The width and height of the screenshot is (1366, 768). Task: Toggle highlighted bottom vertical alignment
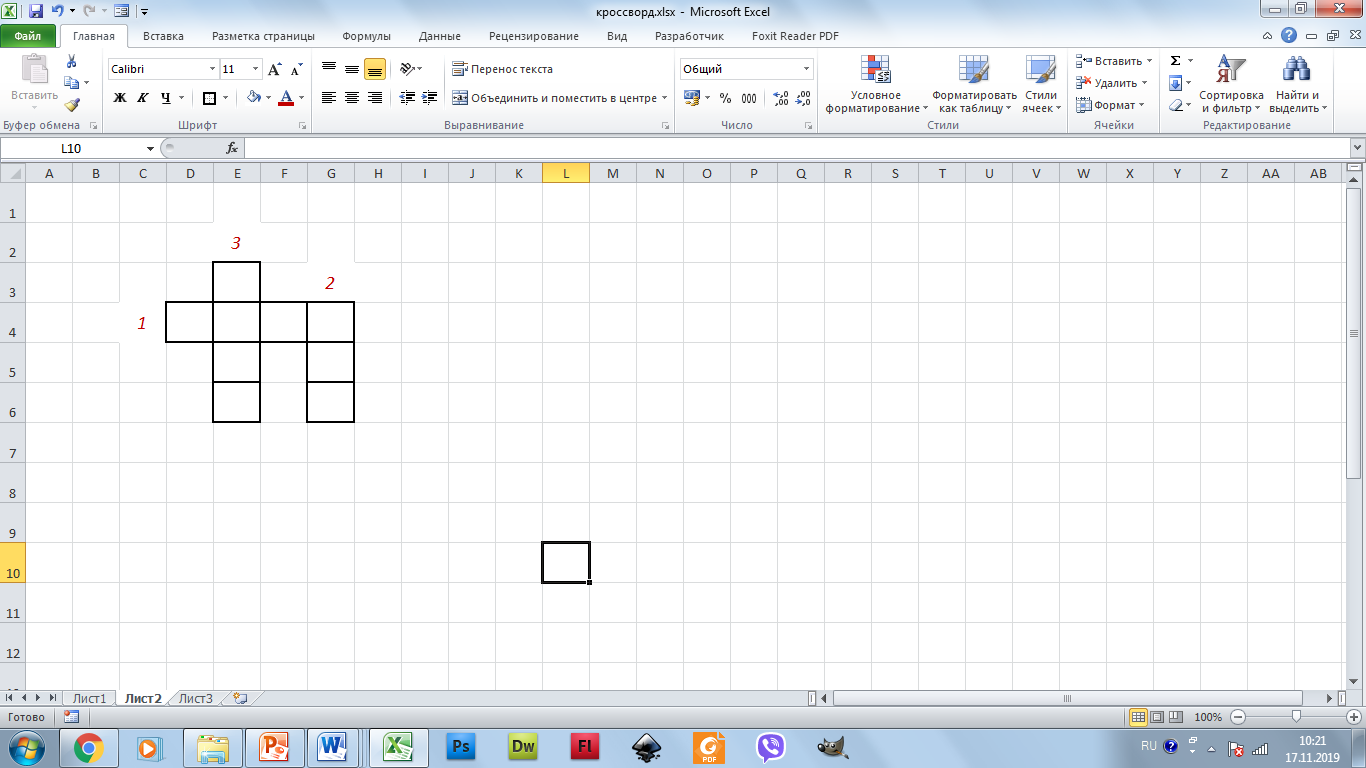click(x=375, y=69)
